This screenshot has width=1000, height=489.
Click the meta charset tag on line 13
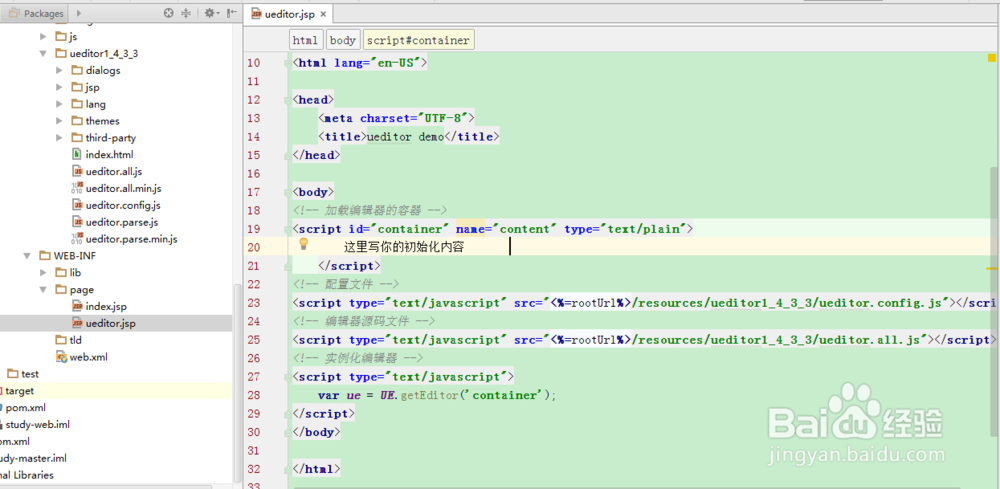(x=396, y=118)
